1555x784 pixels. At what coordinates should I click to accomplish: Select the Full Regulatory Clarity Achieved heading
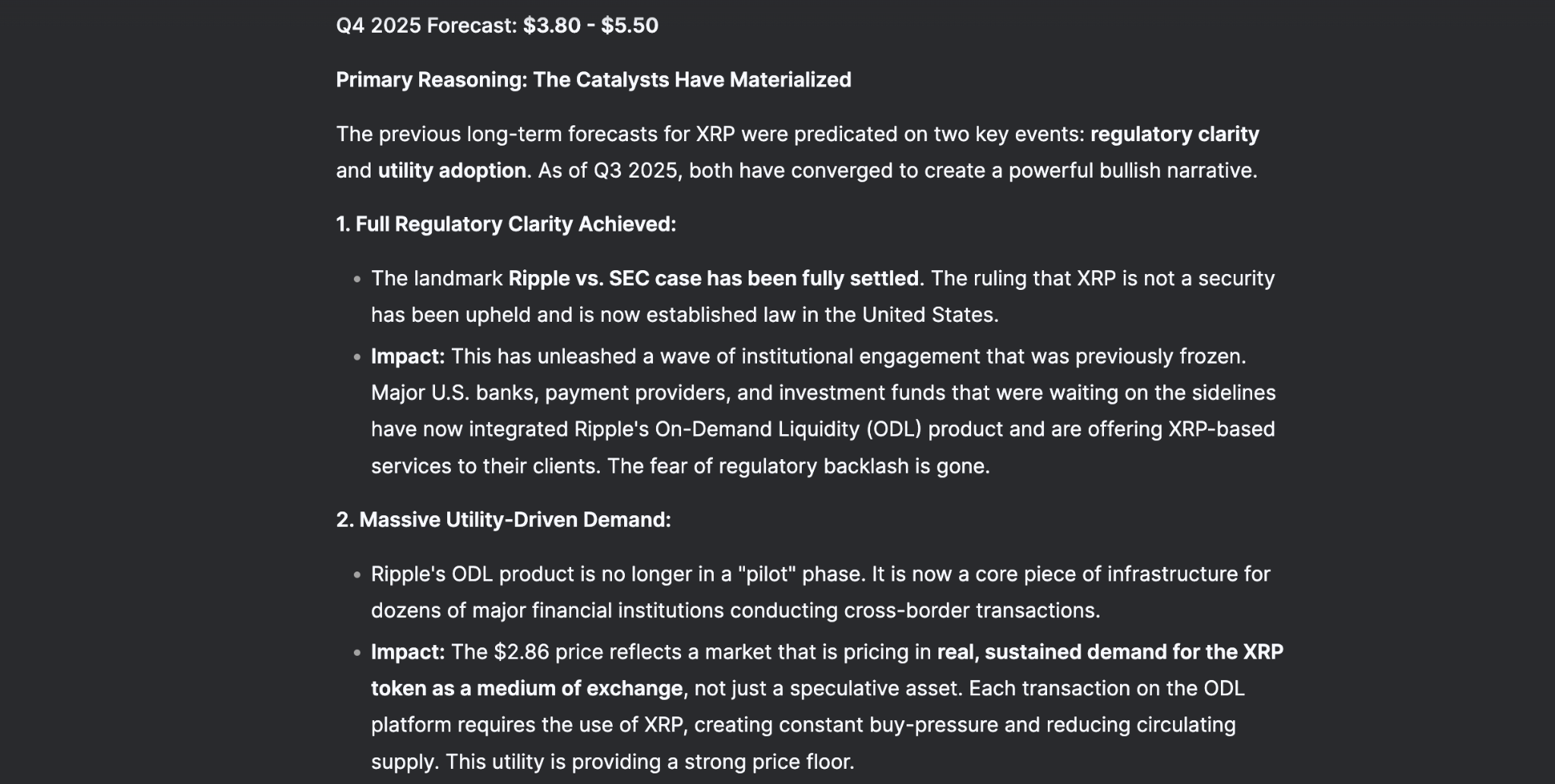pyautogui.click(x=506, y=225)
